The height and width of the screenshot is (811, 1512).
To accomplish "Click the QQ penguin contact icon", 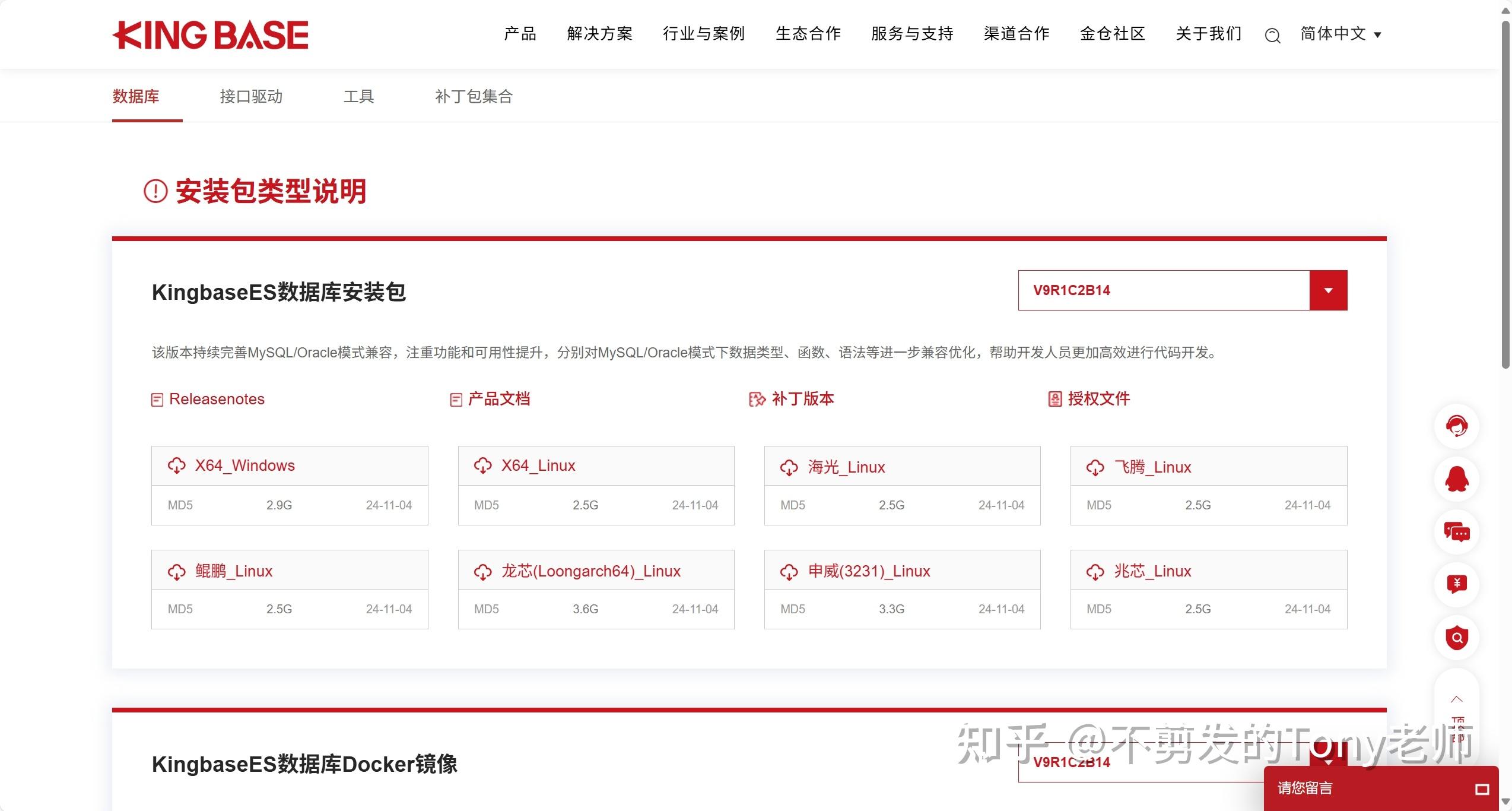I will tap(1457, 479).
